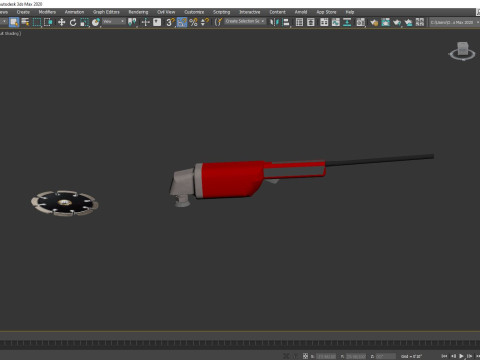The width and height of the screenshot is (480, 360).
Task: Toggle the Scene Explorer
Action: point(299,22)
